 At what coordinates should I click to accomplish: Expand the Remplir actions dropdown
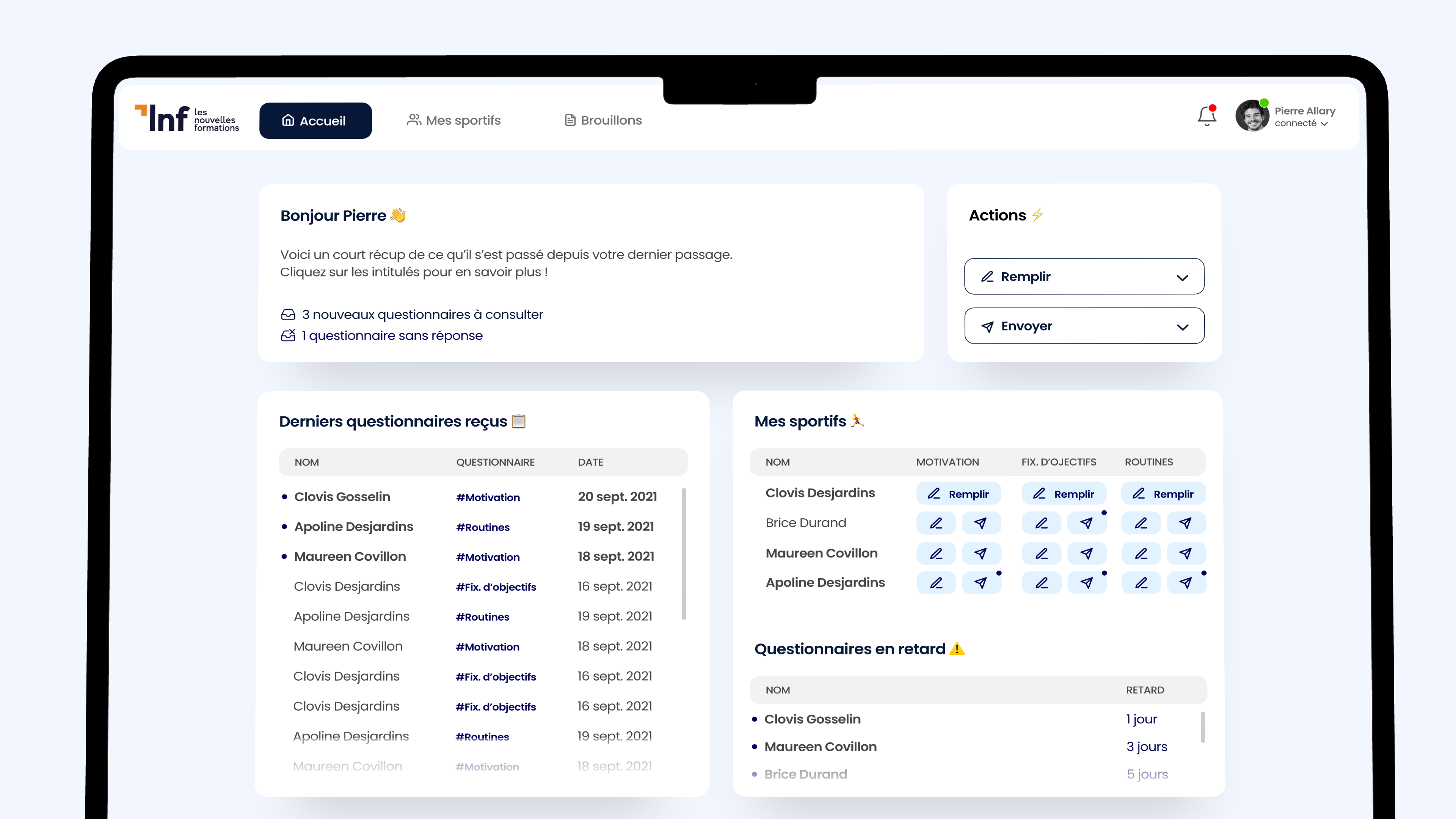click(x=1084, y=276)
